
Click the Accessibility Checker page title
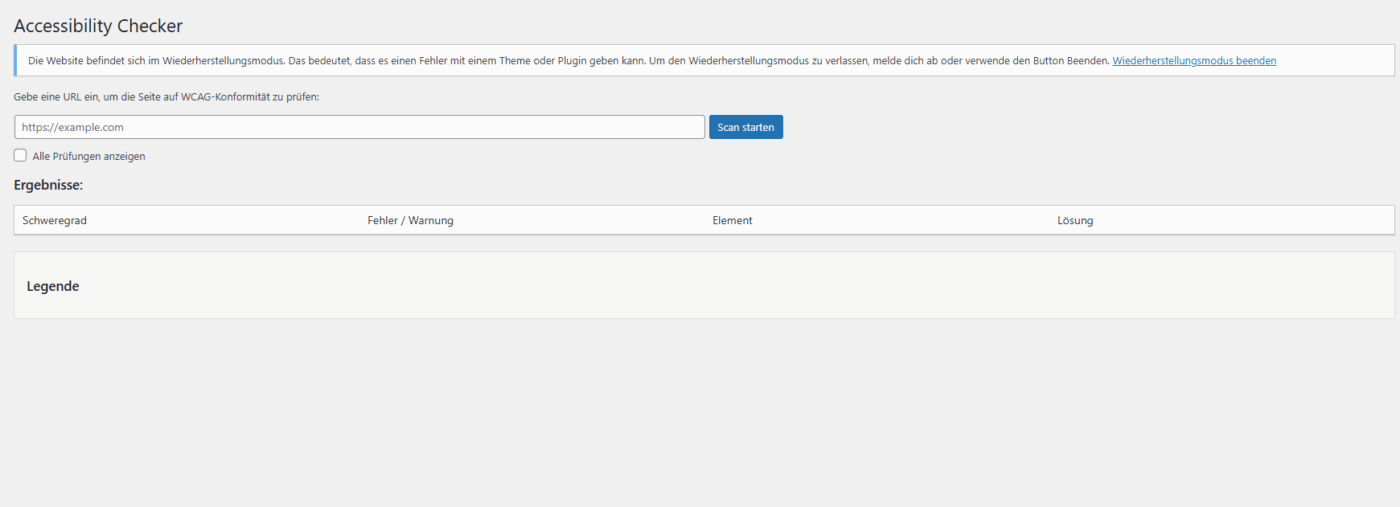[x=98, y=26]
